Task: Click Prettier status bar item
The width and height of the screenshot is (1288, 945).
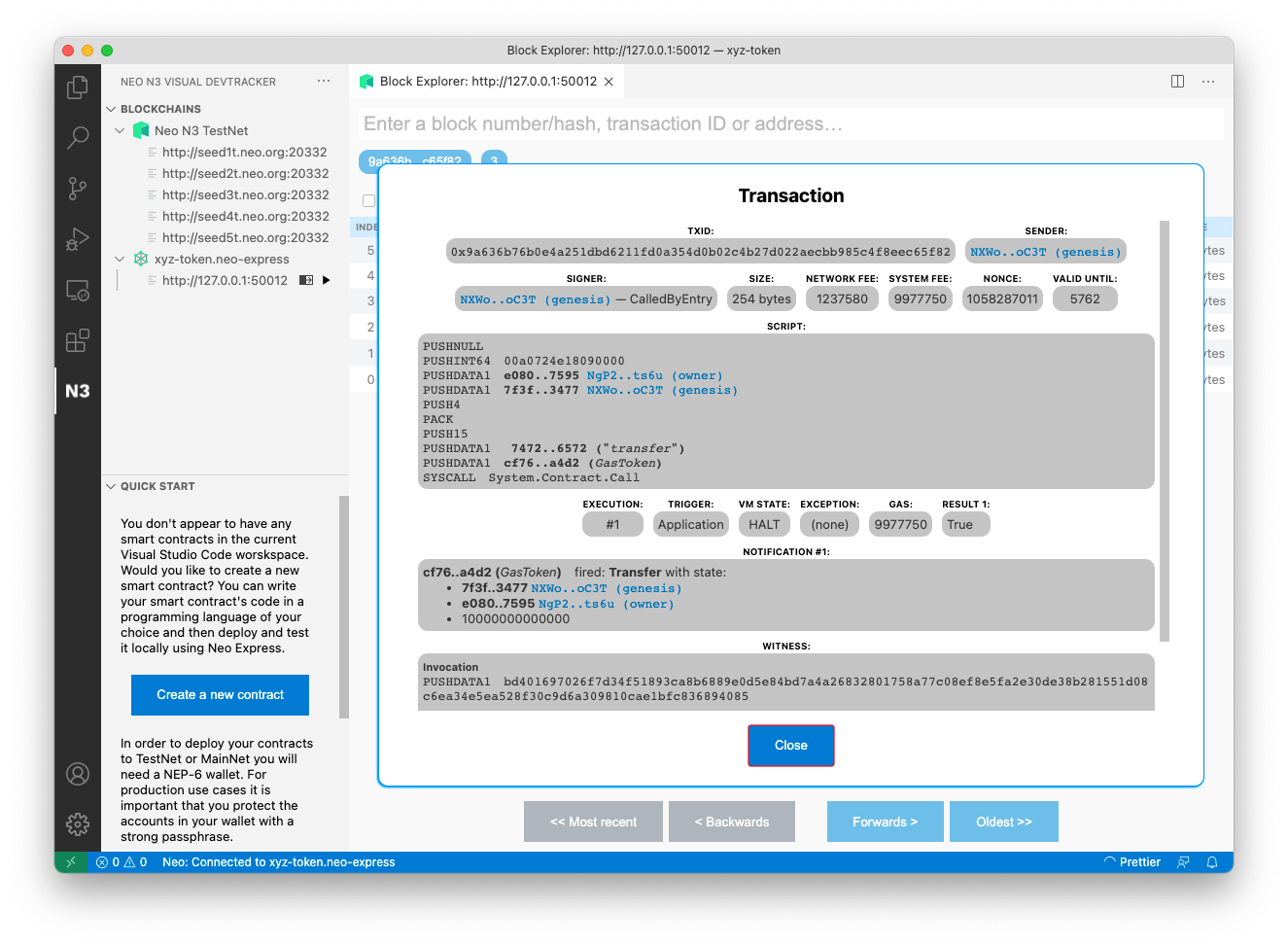Action: click(x=1132, y=862)
